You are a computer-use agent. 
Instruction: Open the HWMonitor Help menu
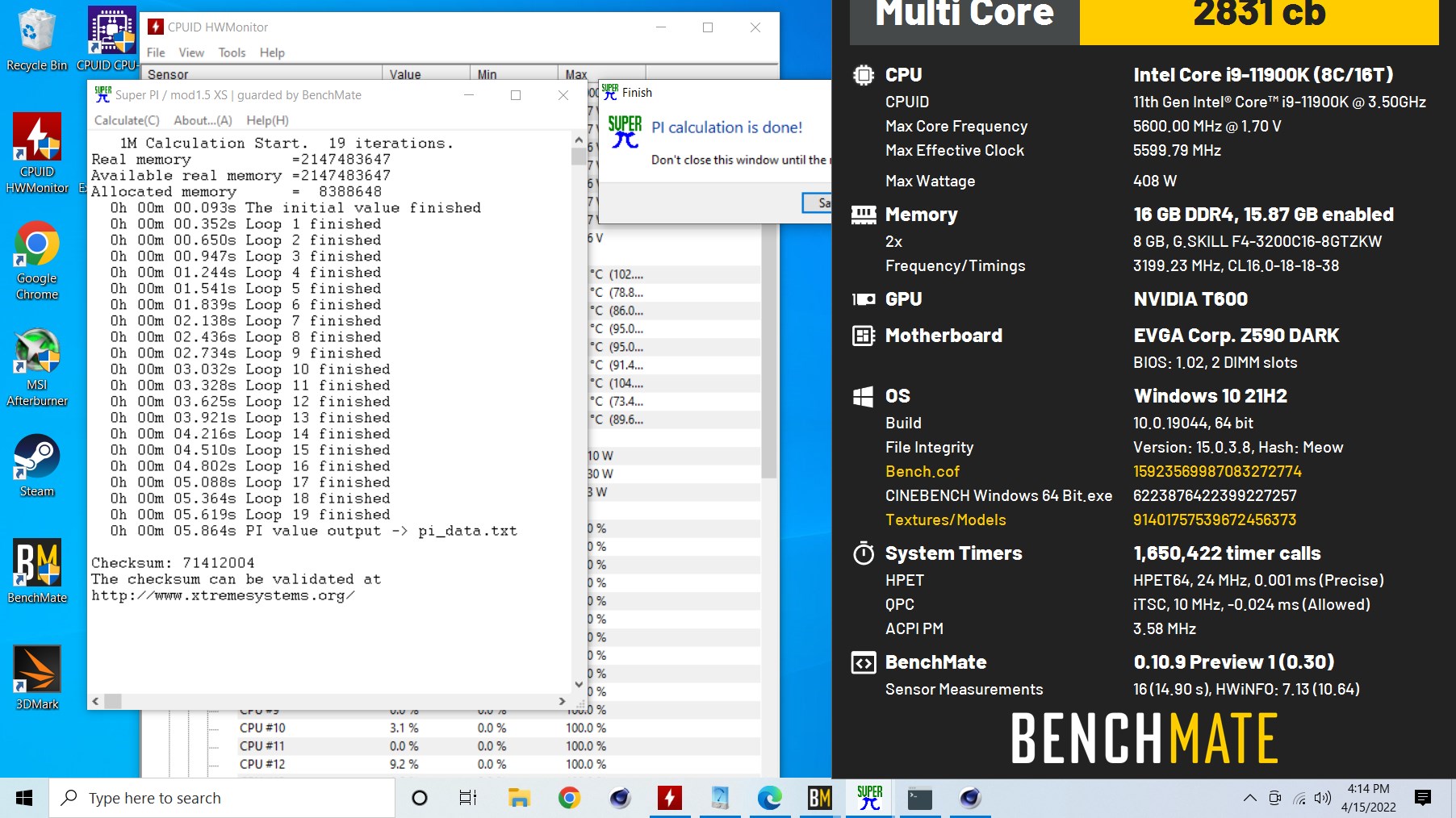[x=272, y=52]
